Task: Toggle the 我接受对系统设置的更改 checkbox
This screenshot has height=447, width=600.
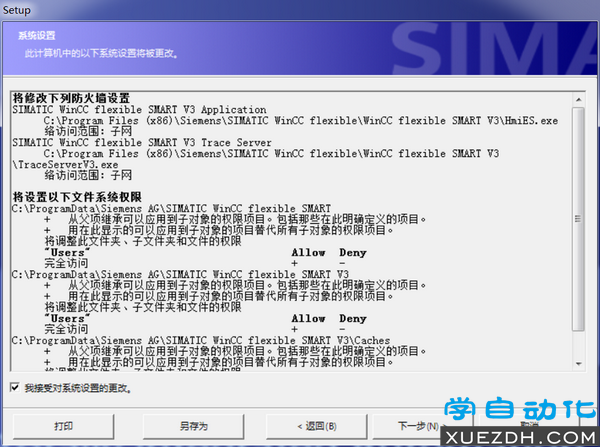Action: [15, 388]
